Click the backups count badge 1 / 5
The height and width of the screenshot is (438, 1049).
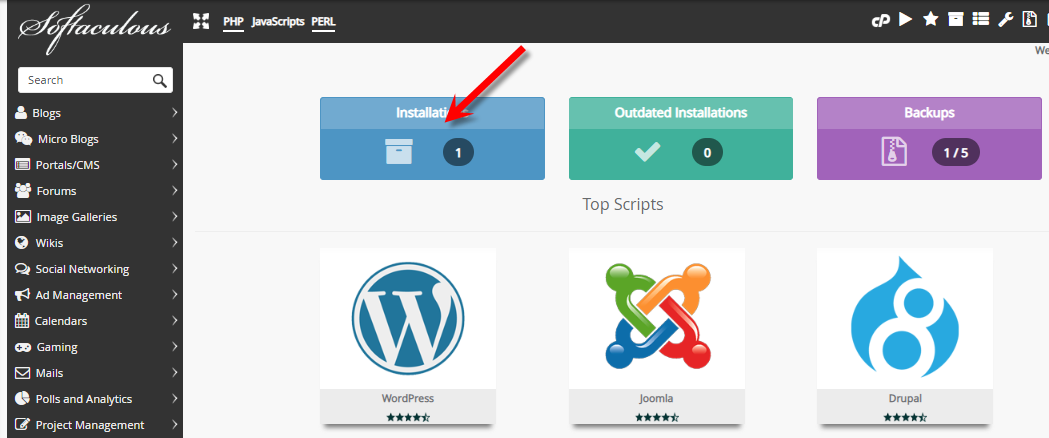[955, 152]
